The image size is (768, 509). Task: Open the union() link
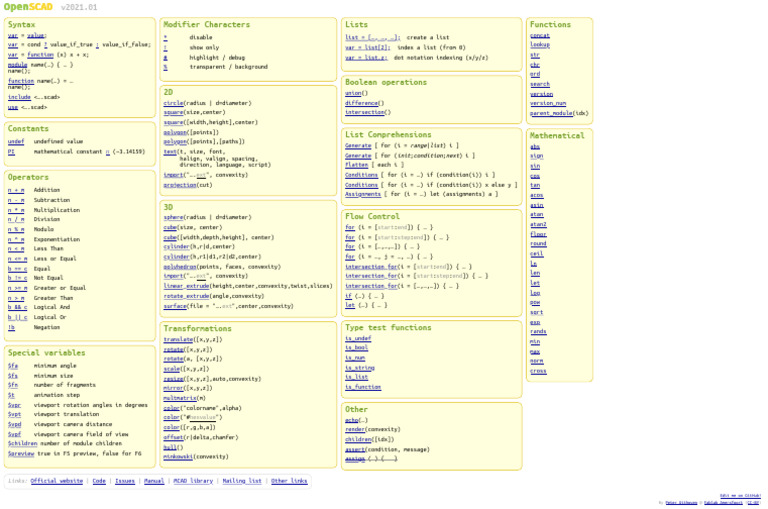(353, 93)
